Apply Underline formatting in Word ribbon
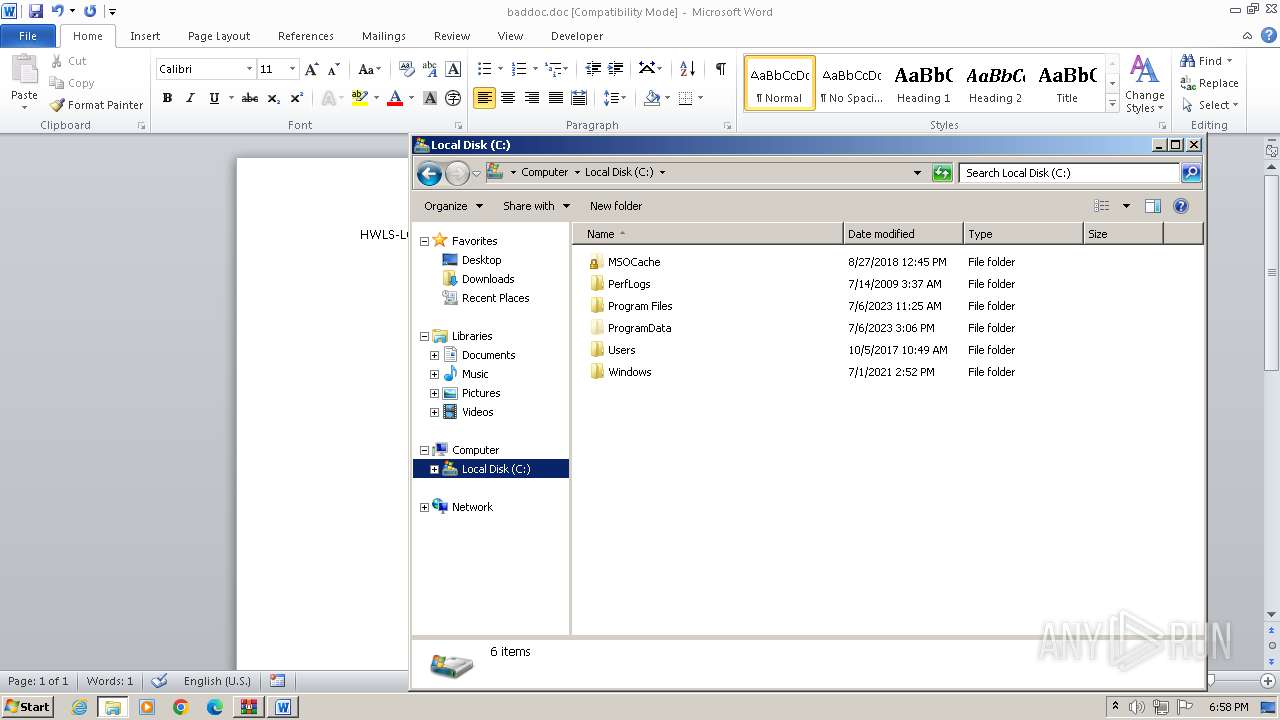 click(x=214, y=98)
